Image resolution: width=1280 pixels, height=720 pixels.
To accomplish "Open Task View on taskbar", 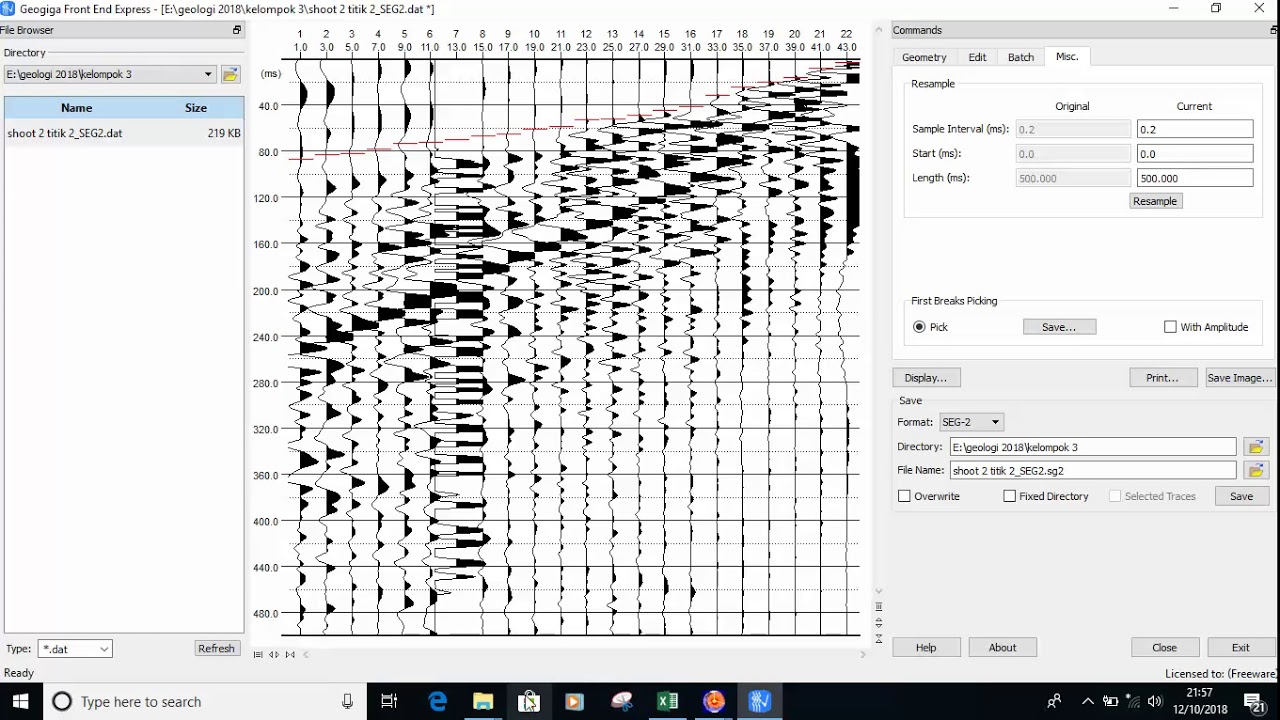I will click(390, 701).
